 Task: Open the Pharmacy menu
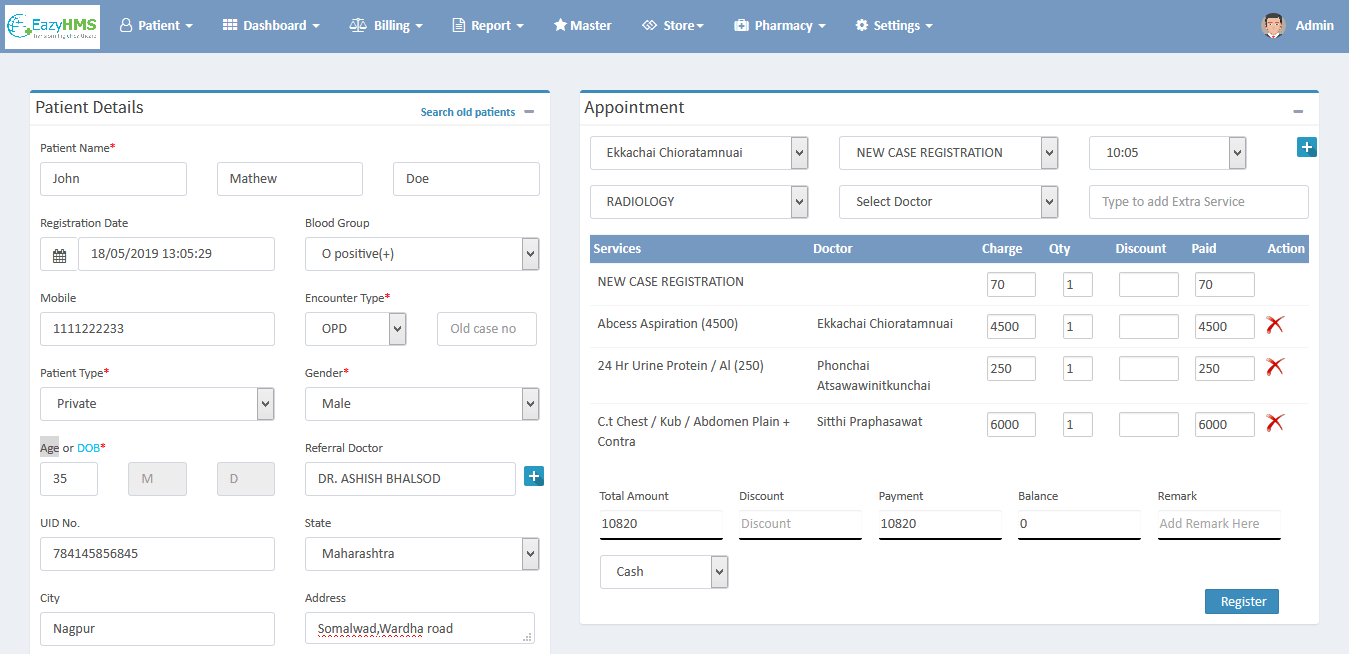click(x=779, y=26)
